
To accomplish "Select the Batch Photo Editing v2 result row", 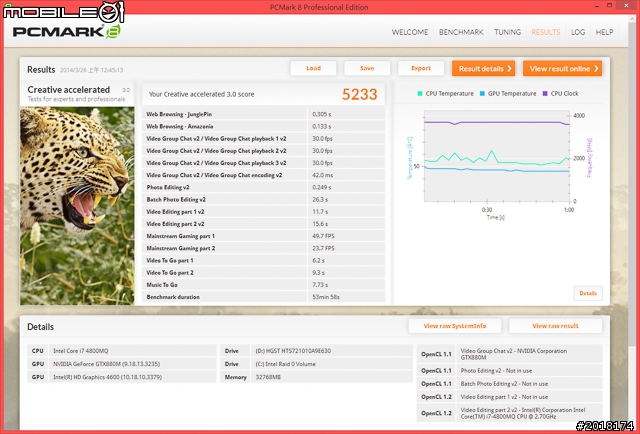I will click(263, 199).
